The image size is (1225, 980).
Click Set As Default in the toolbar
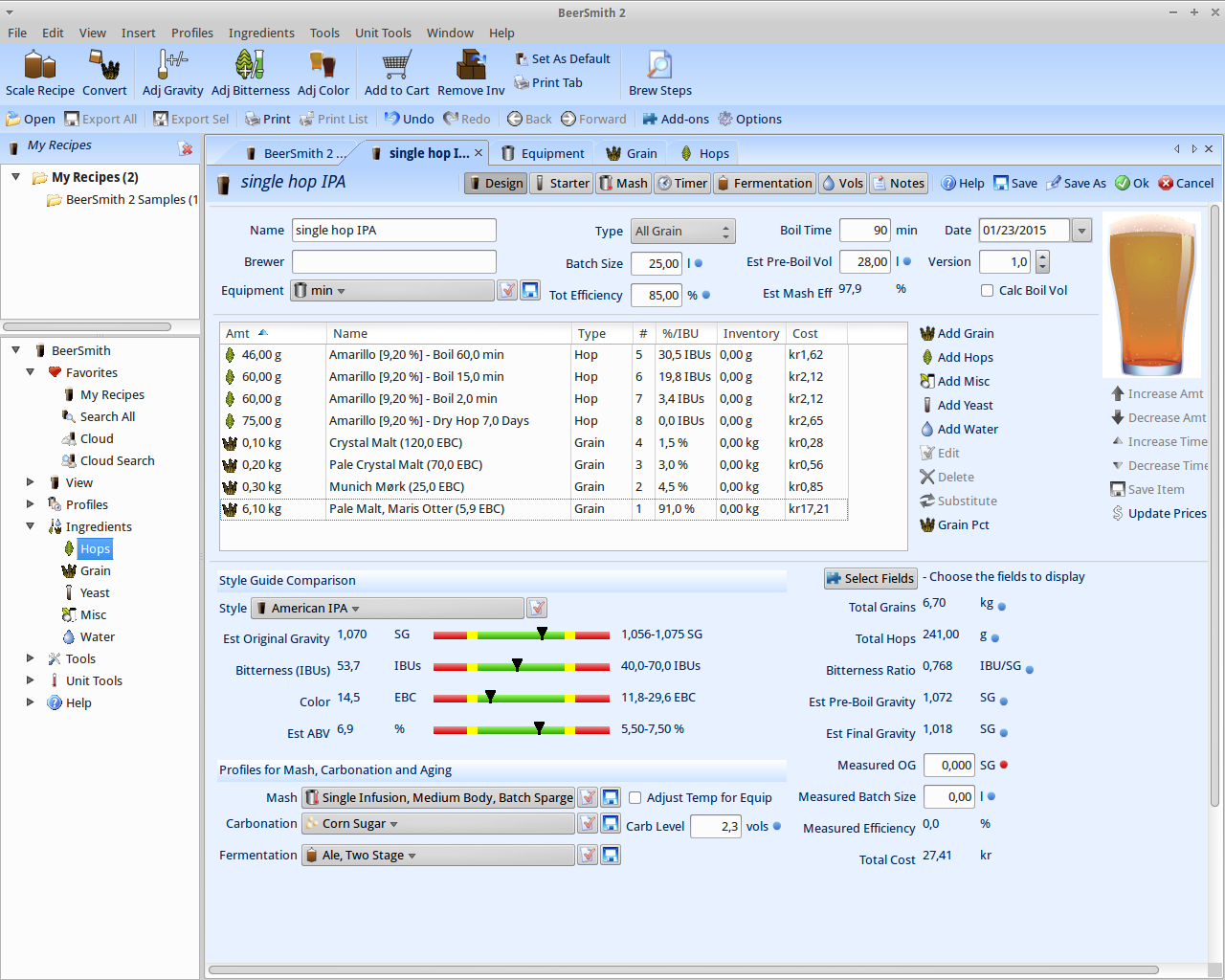pyautogui.click(x=562, y=58)
